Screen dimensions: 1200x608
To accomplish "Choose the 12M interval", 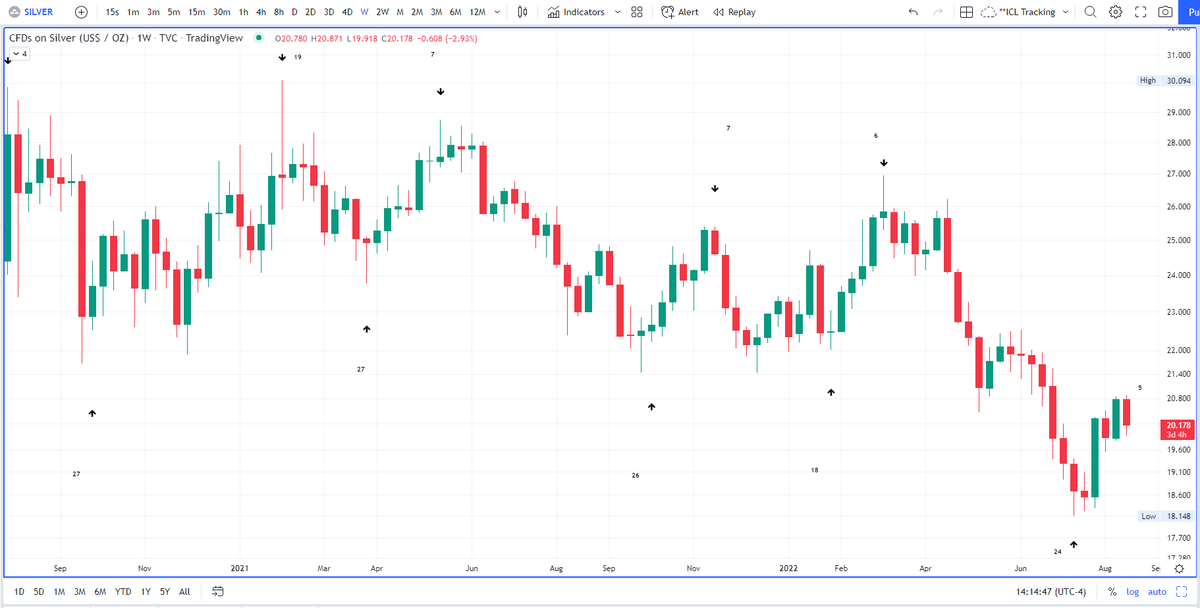I will click(477, 12).
